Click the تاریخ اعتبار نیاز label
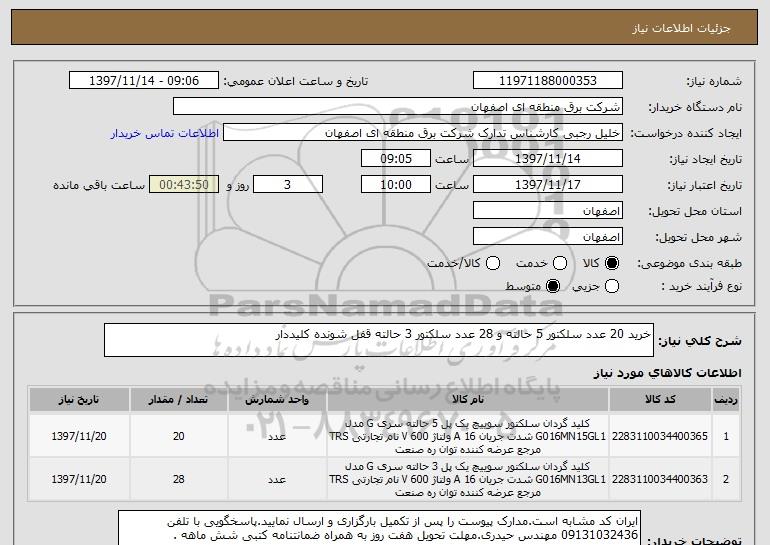This screenshot has height=545, width=770. click(x=705, y=185)
